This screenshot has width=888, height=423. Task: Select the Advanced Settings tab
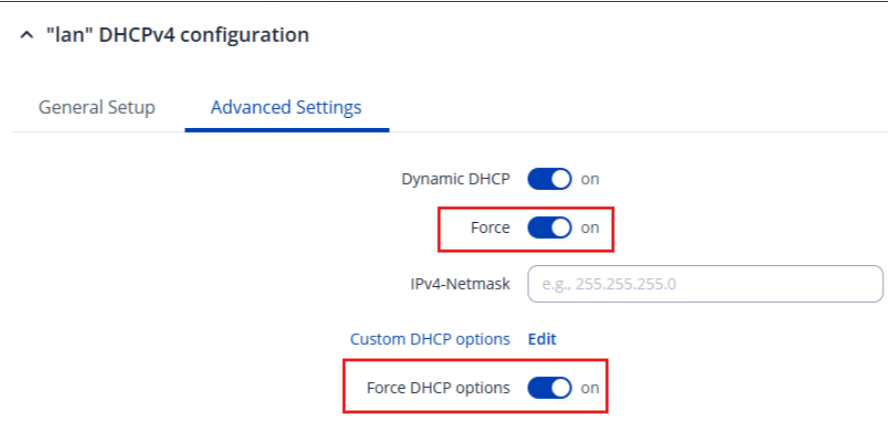point(286,107)
